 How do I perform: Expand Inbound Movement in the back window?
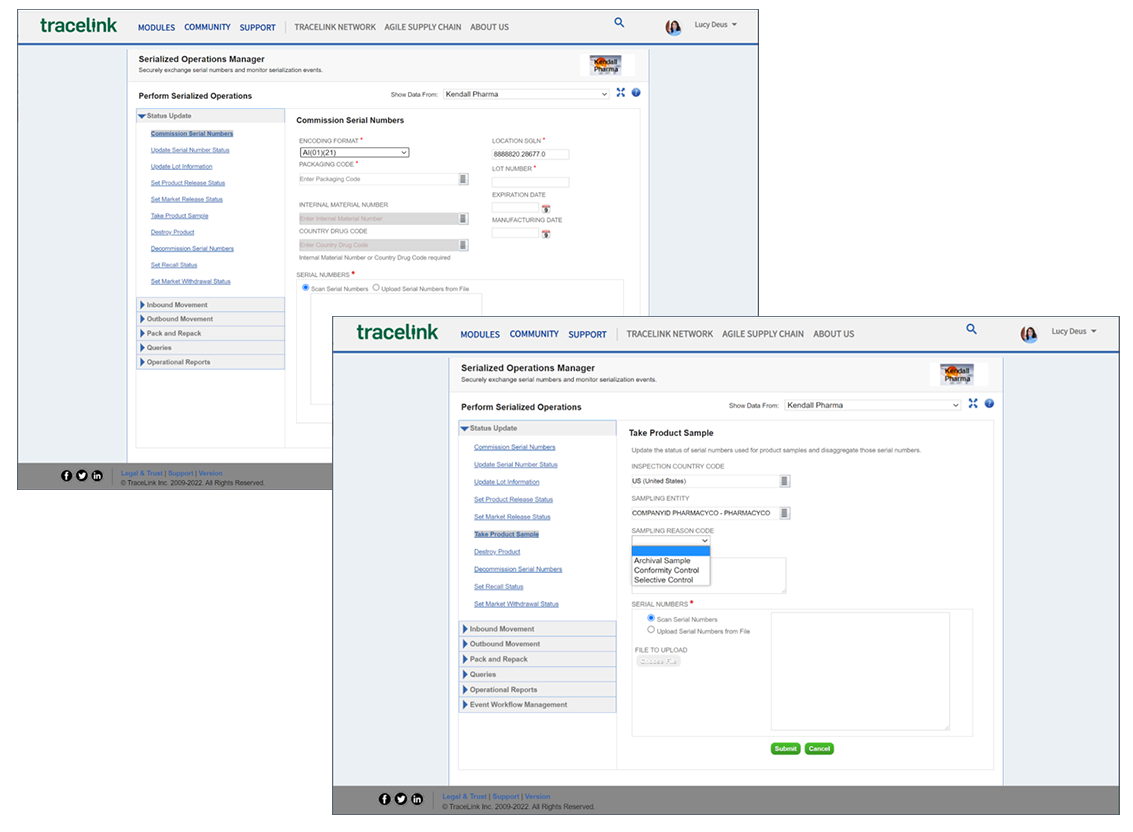(x=210, y=305)
